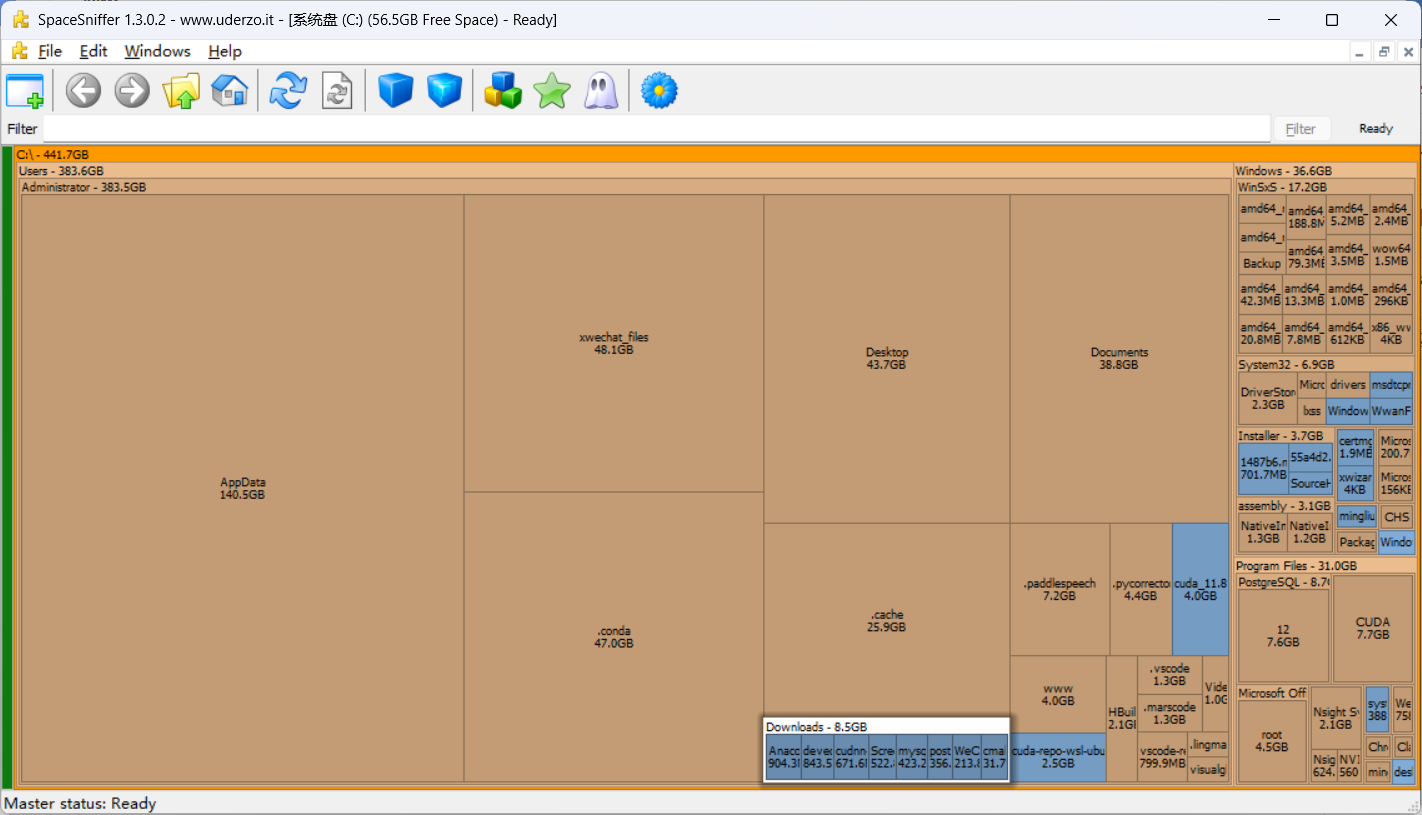Image resolution: width=1422 pixels, height=815 pixels.
Task: Open the Windows menu
Action: pos(157,51)
